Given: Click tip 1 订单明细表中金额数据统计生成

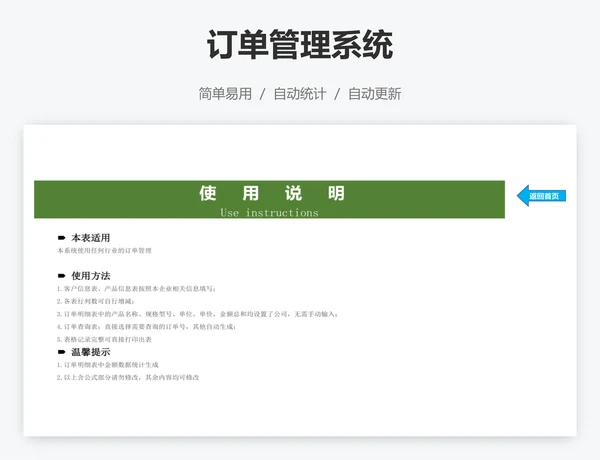Looking at the screenshot, I should pos(108,365).
